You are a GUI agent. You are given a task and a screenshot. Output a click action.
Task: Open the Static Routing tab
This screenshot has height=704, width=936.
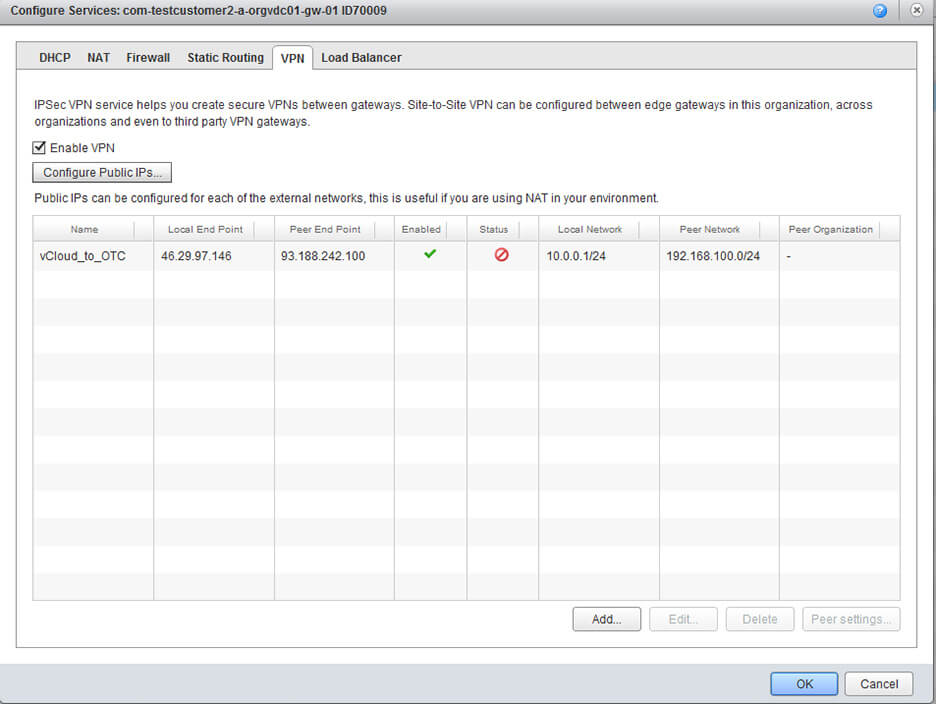[225, 57]
